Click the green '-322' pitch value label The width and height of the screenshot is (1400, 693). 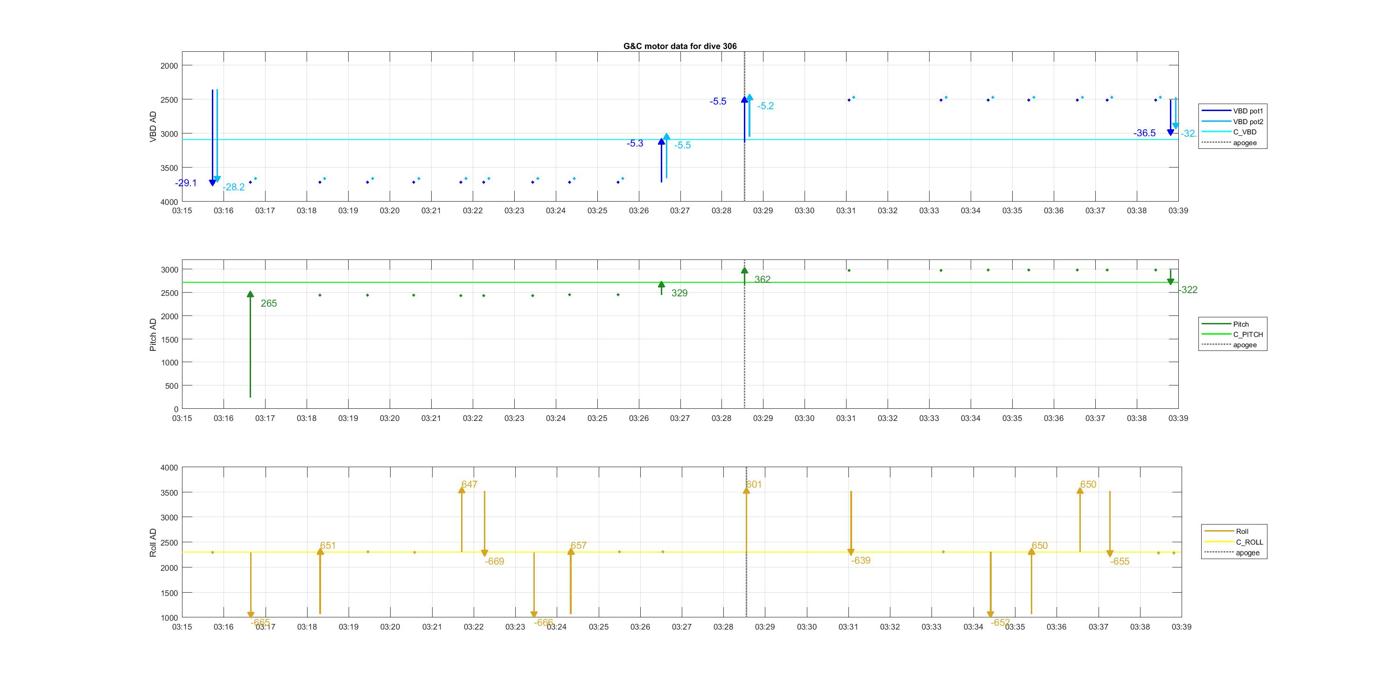pos(1187,290)
